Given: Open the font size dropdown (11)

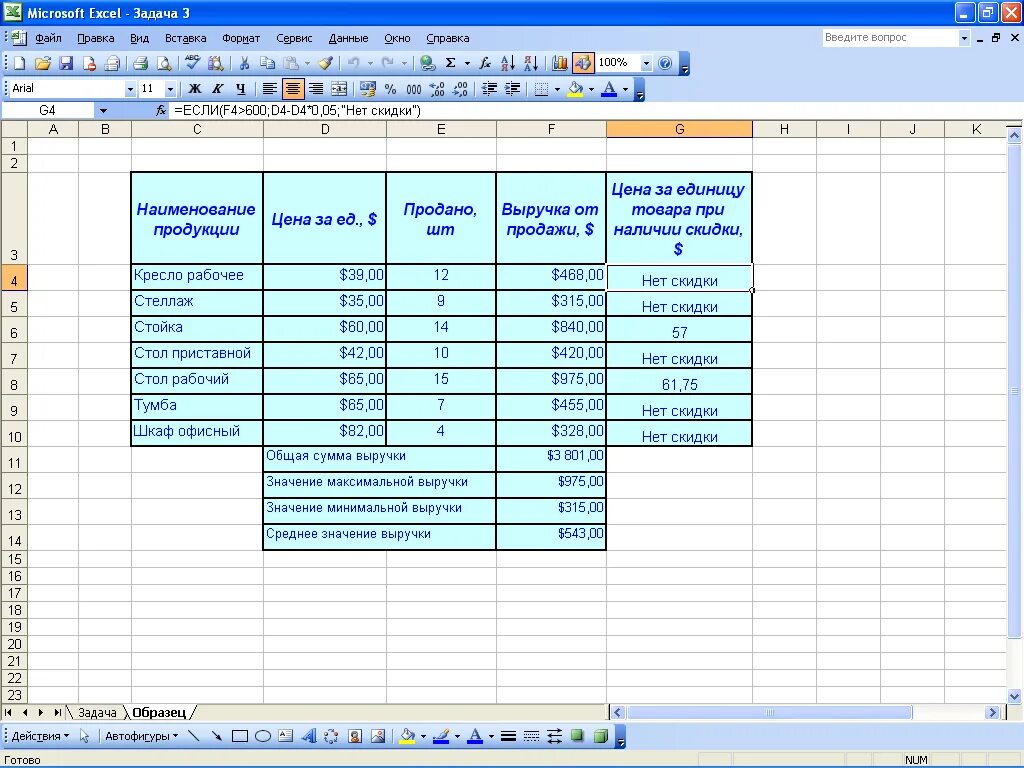Looking at the screenshot, I should pos(170,89).
